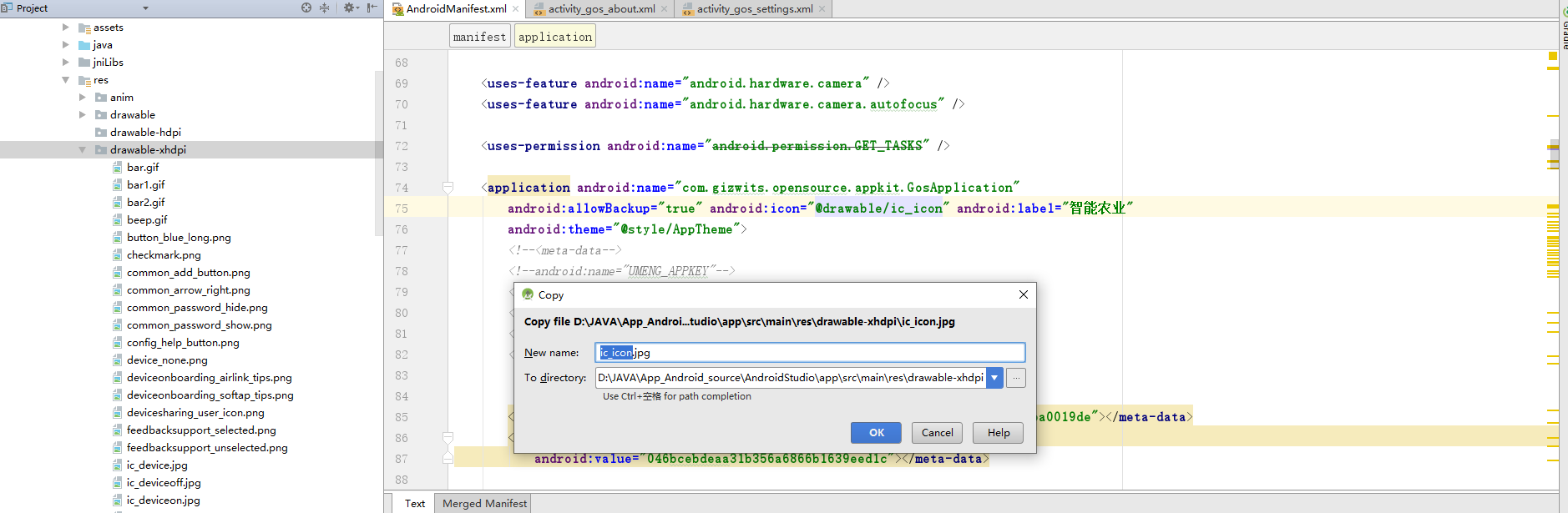Screen dimensions: 1568x513
Task: Click Cancel in the Copy dialog
Action: pos(937,432)
